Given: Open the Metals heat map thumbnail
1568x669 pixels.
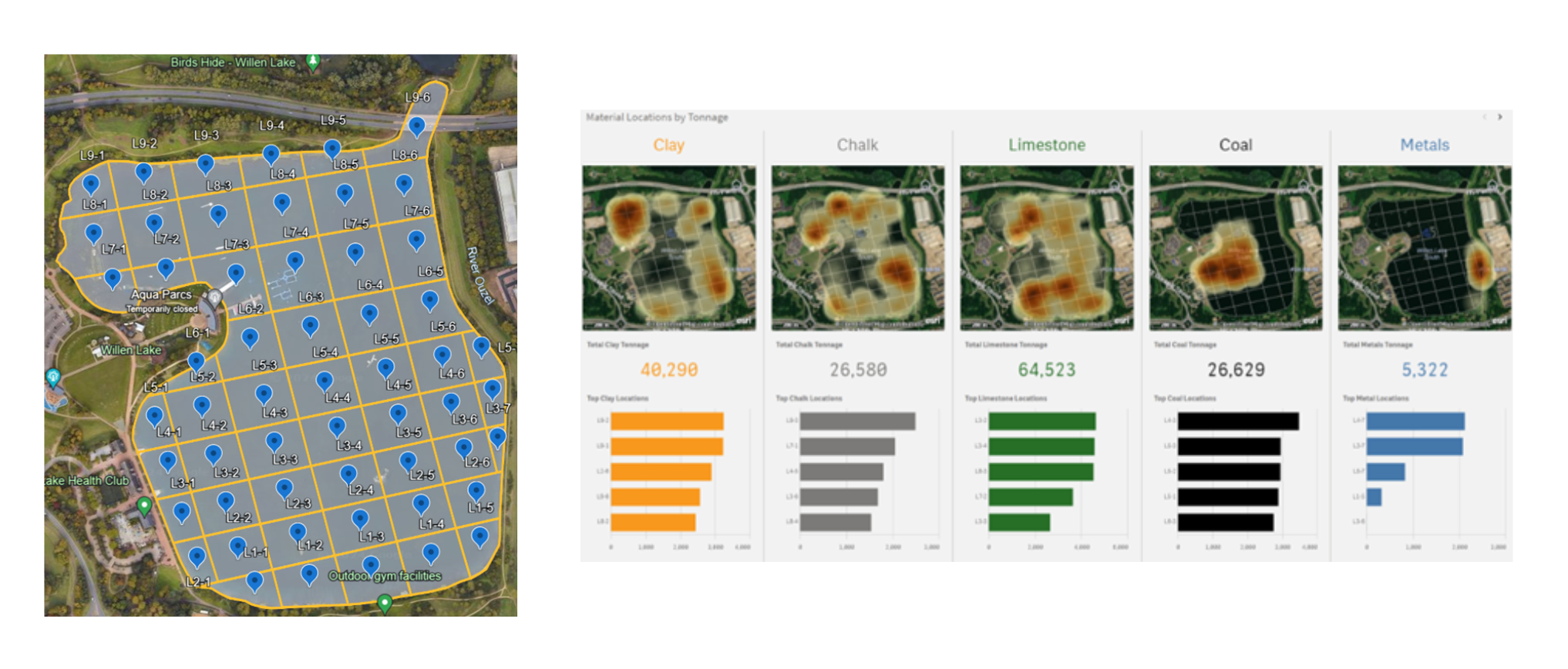Looking at the screenshot, I should [1425, 248].
